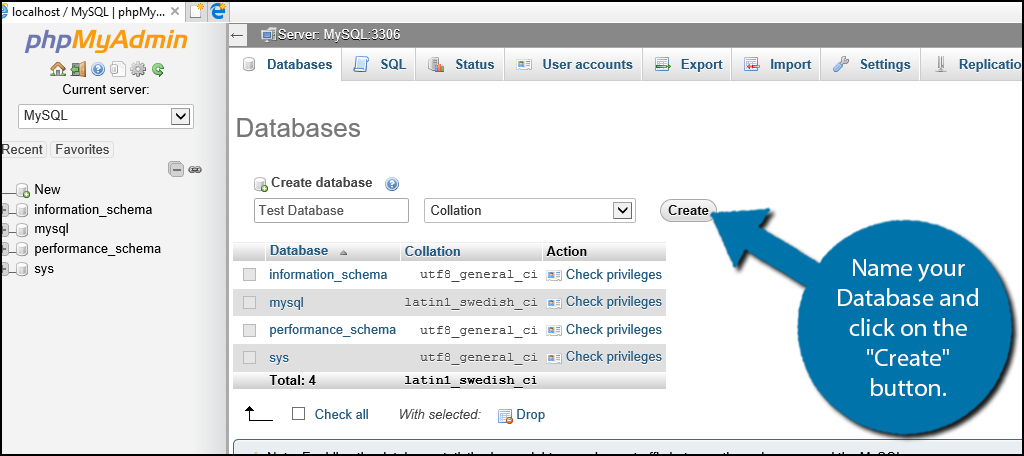
Task: Click the back arrow beside Server breadcrumb
Action: (x=238, y=35)
